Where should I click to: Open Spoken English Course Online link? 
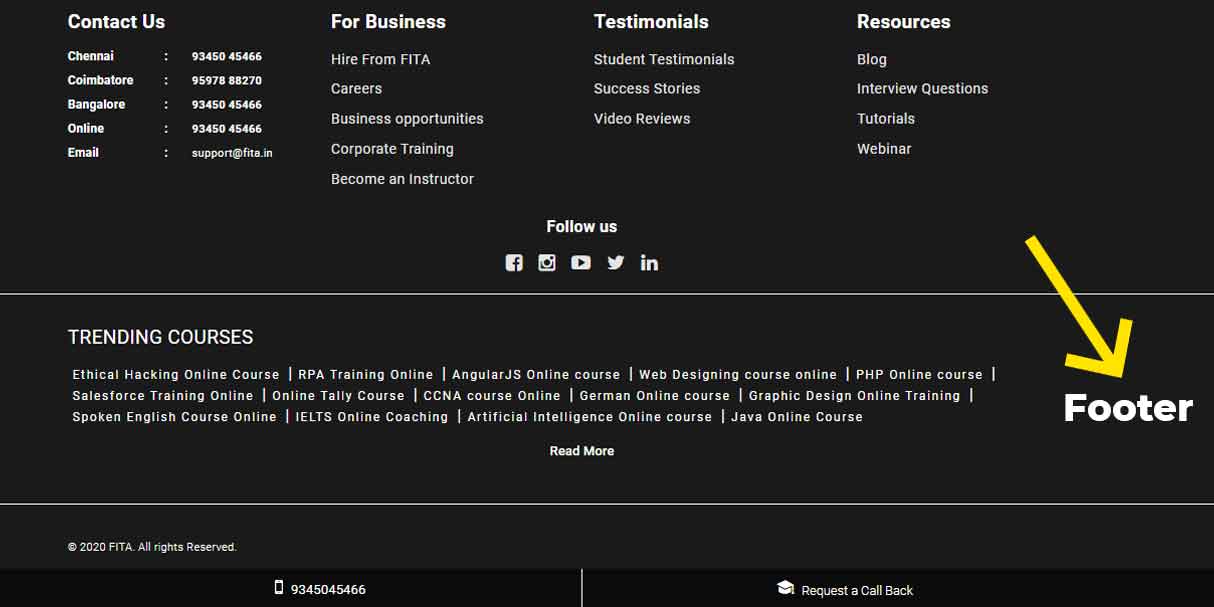coord(174,417)
